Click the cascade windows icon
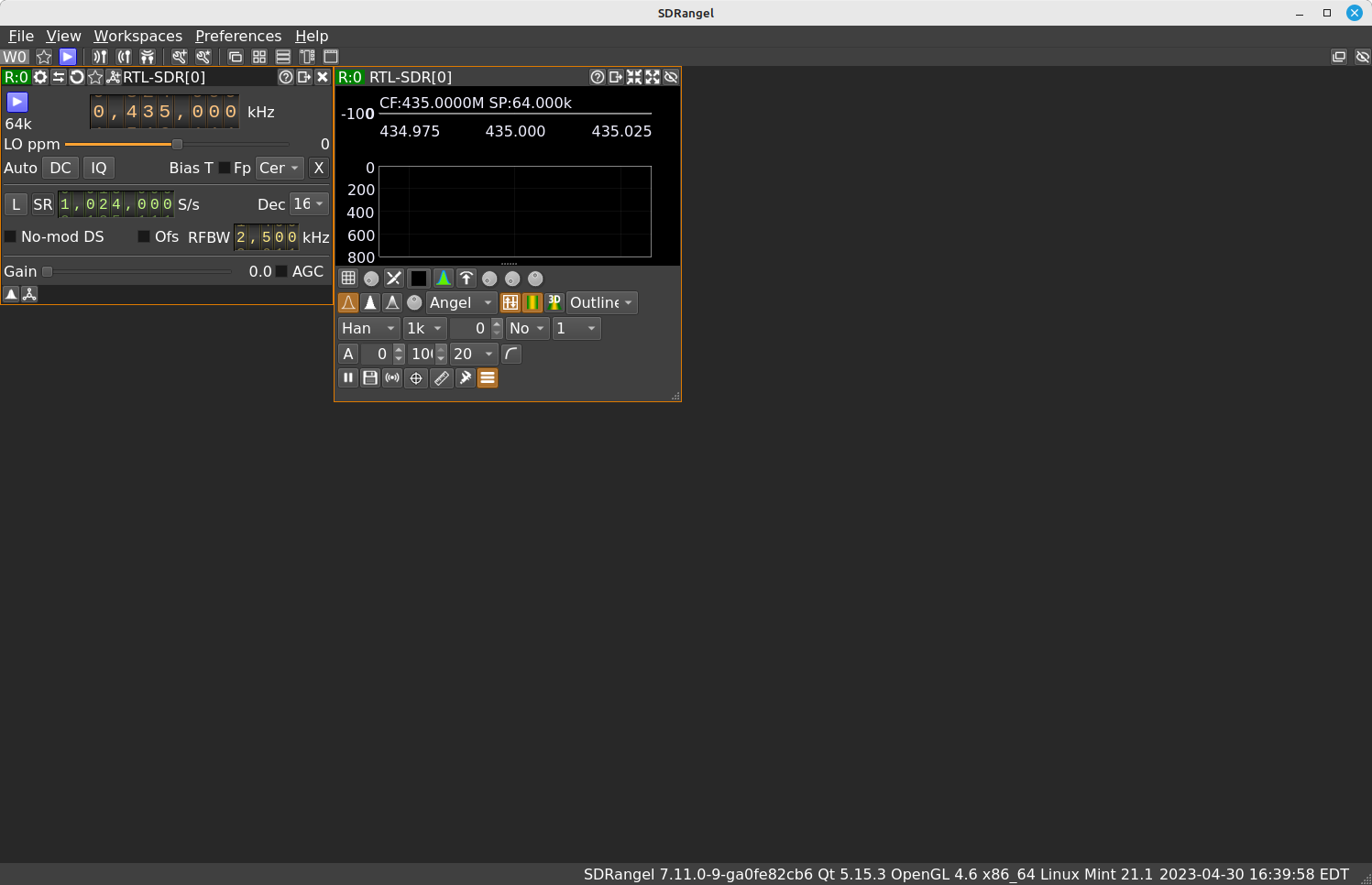The height and width of the screenshot is (885, 1372). coord(236,57)
